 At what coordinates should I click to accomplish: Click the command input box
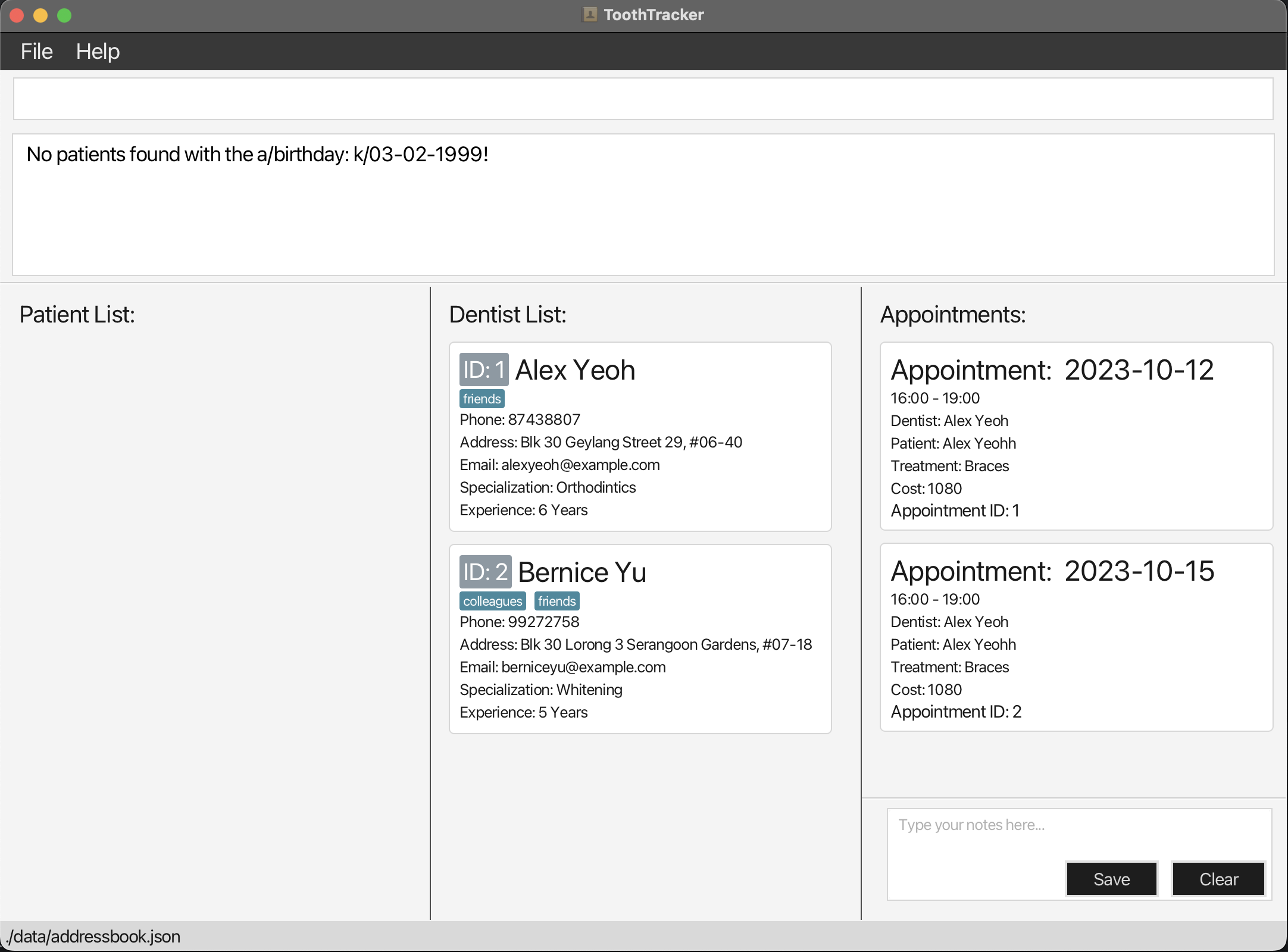click(643, 99)
